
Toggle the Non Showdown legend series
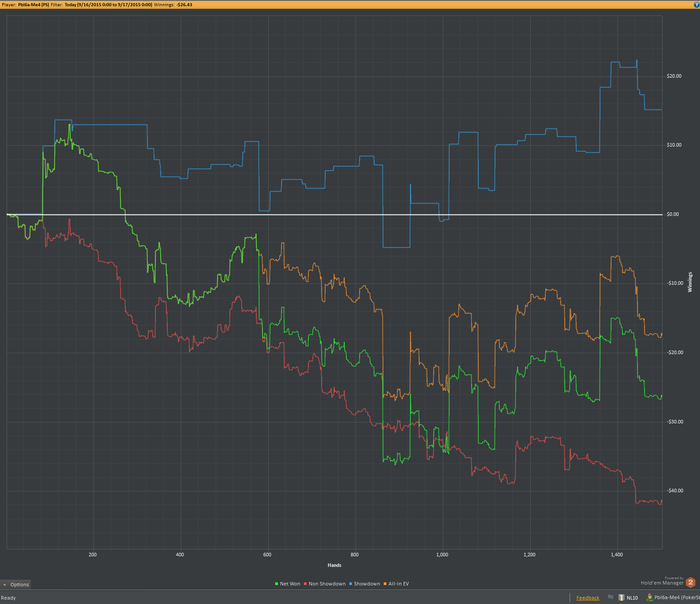(x=325, y=584)
